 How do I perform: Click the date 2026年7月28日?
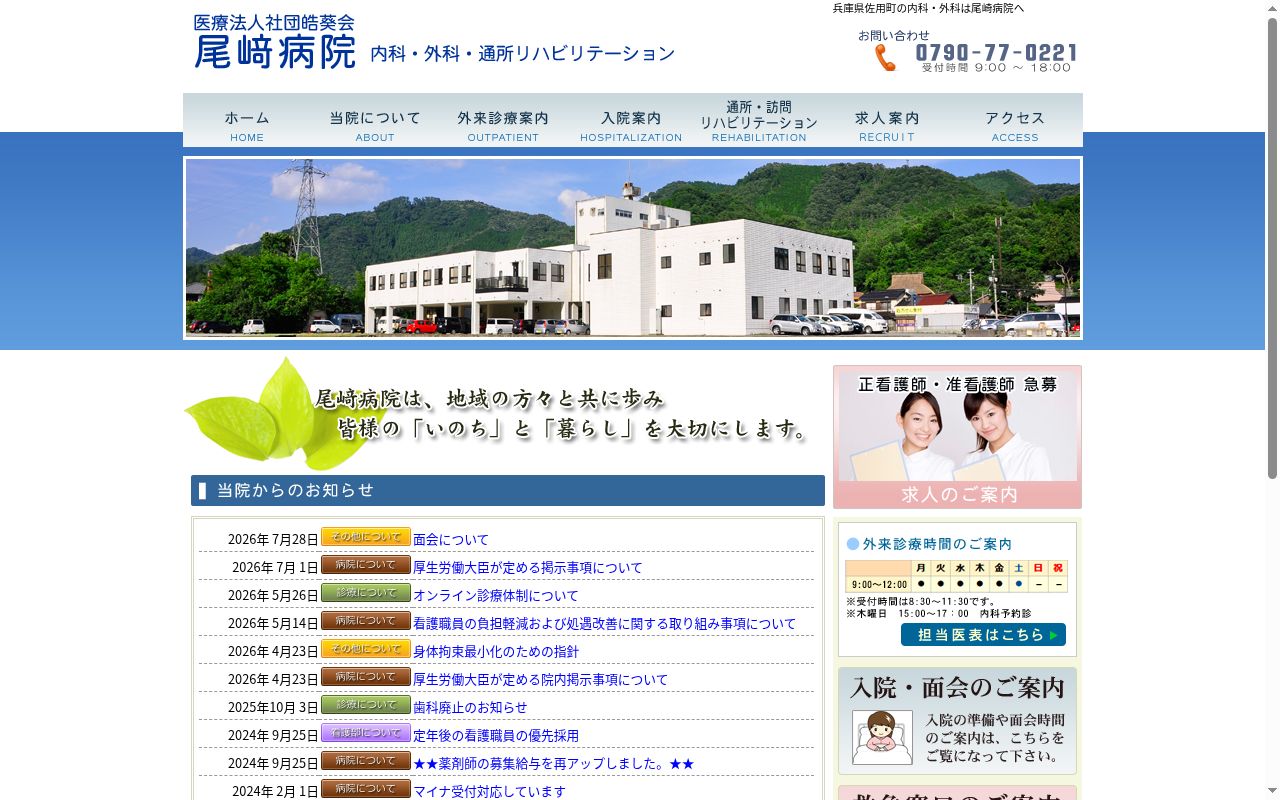click(x=273, y=539)
